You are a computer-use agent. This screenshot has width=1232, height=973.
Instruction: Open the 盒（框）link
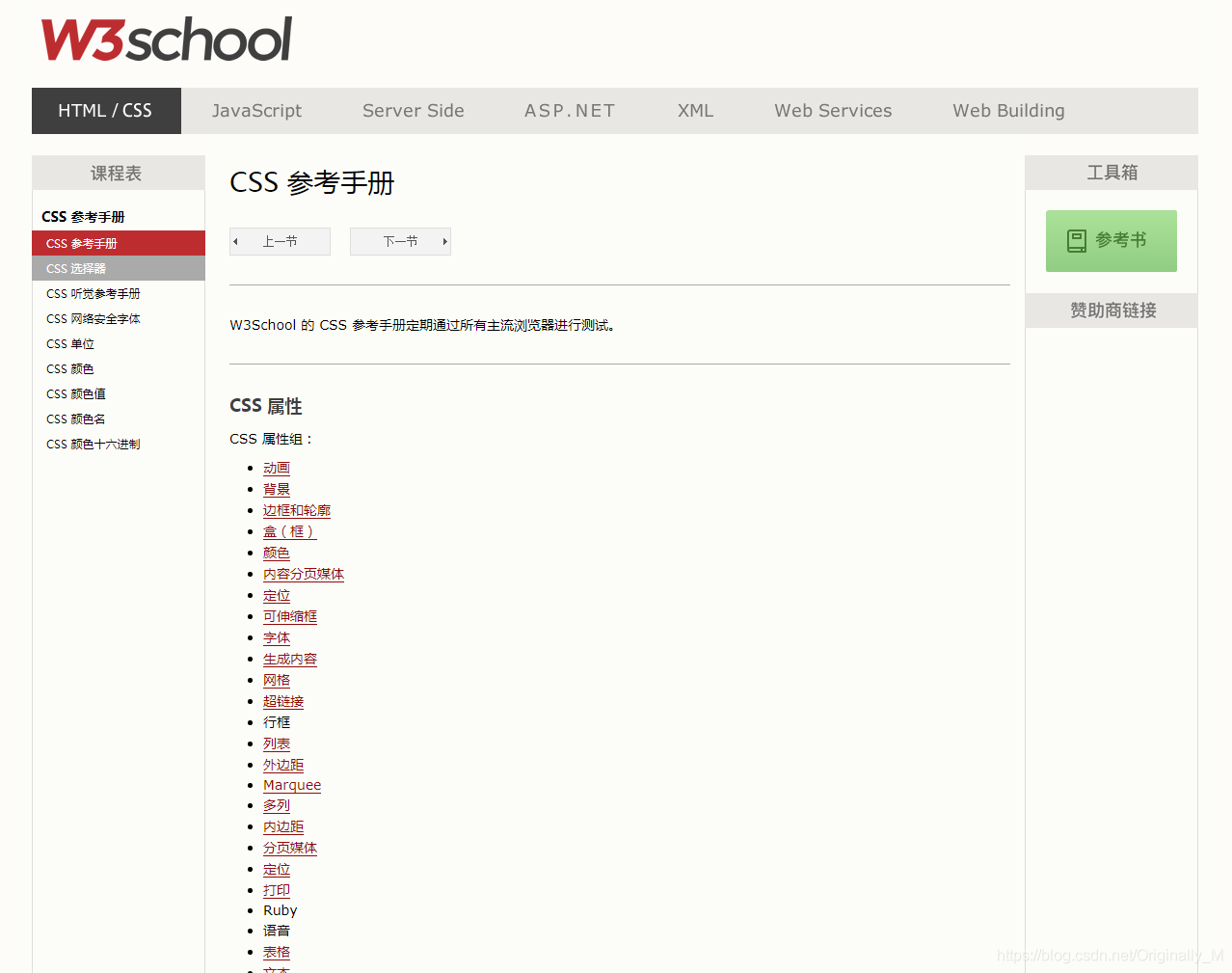[289, 531]
